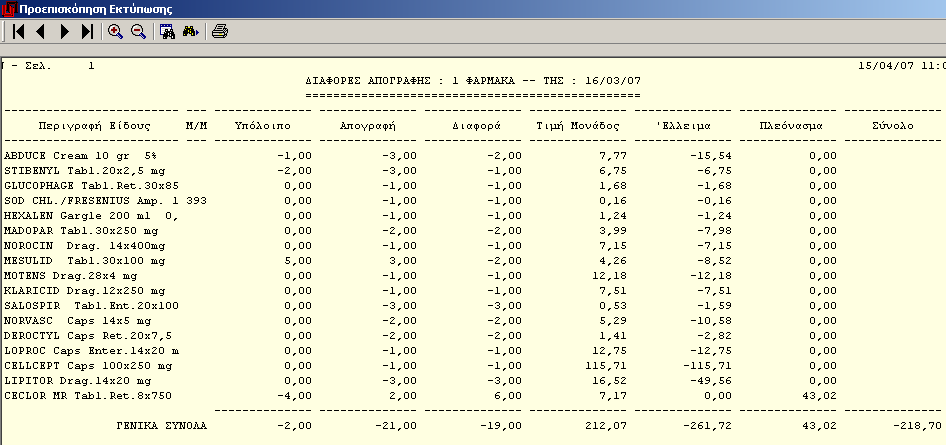The image size is (946, 445).
Task: Select the 'NORVASC Caps 14x5 mg' row
Action: tap(421, 321)
